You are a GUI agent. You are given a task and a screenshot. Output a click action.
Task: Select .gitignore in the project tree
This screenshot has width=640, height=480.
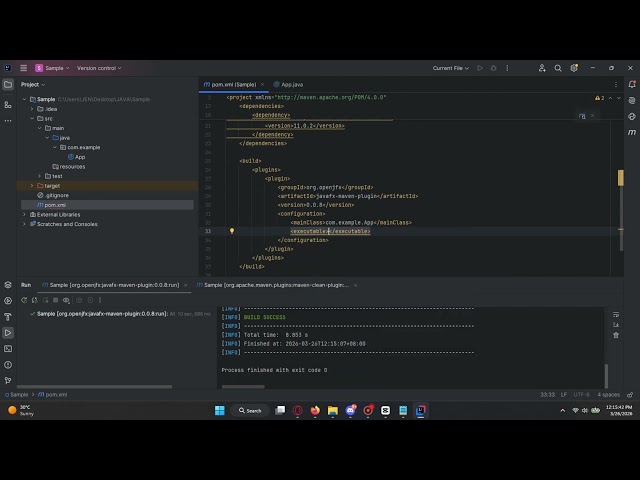click(x=53, y=195)
